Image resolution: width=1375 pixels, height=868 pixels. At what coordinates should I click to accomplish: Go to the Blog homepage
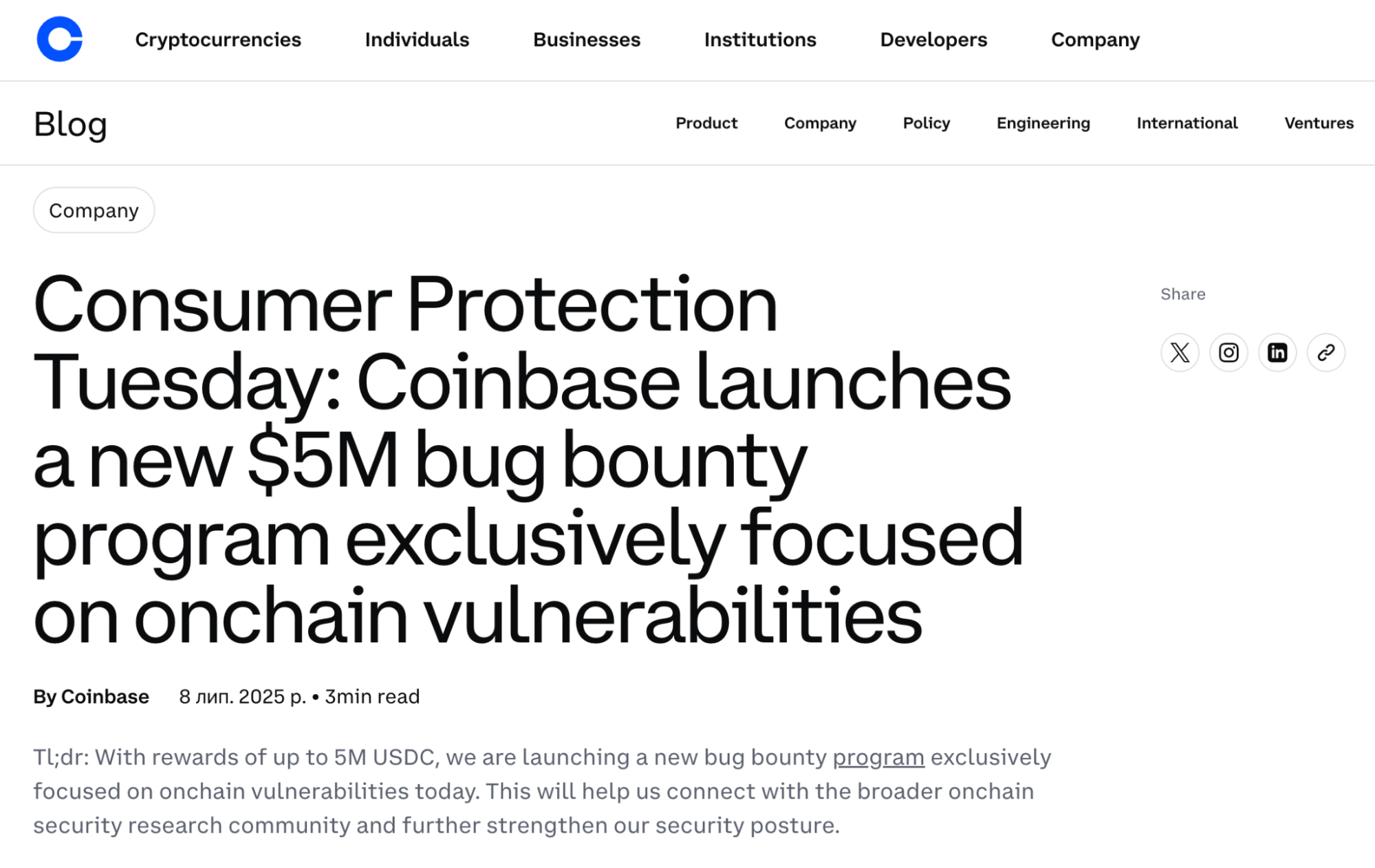tap(70, 124)
